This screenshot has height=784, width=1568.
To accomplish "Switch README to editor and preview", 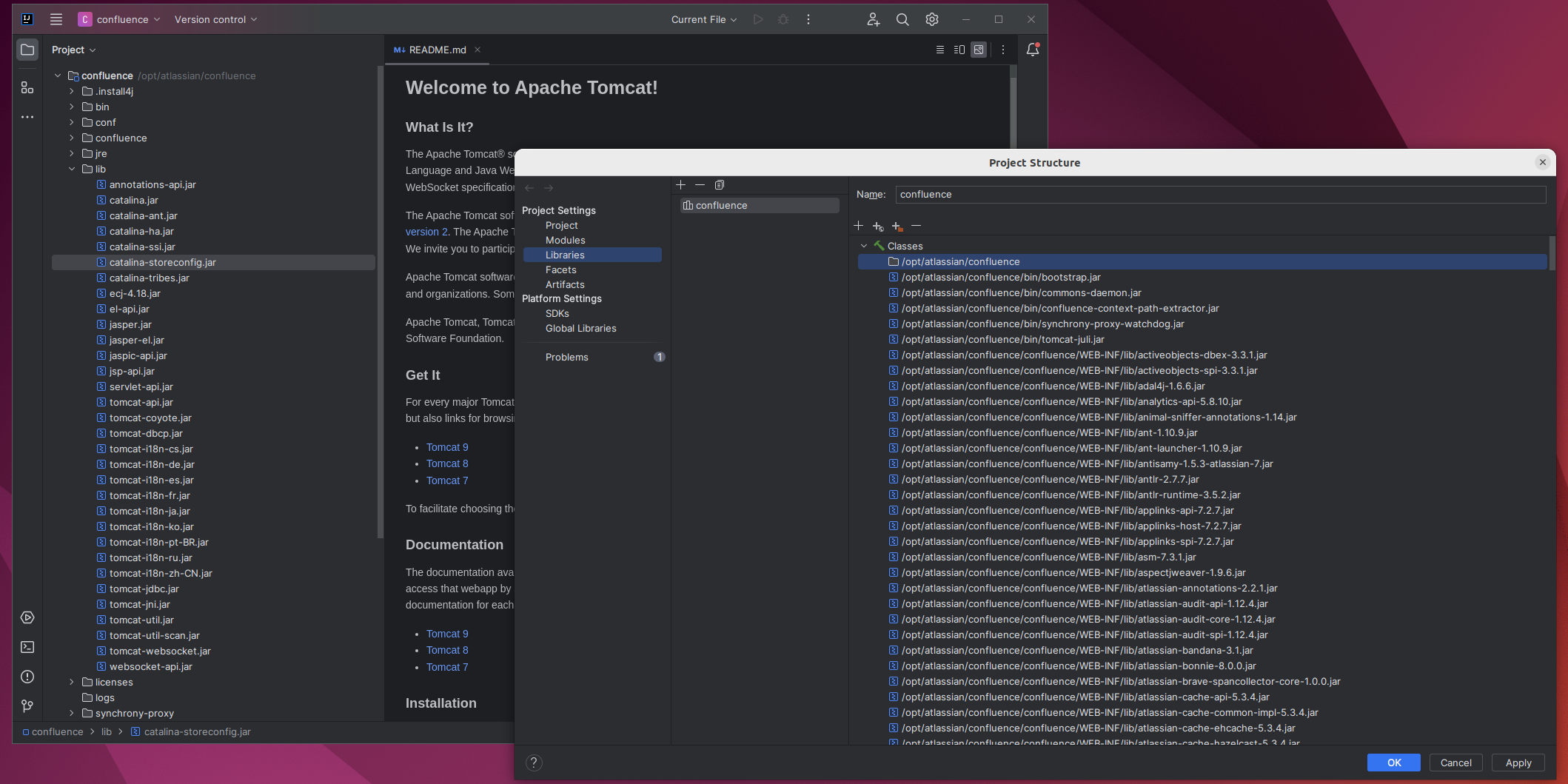I will click(x=959, y=50).
